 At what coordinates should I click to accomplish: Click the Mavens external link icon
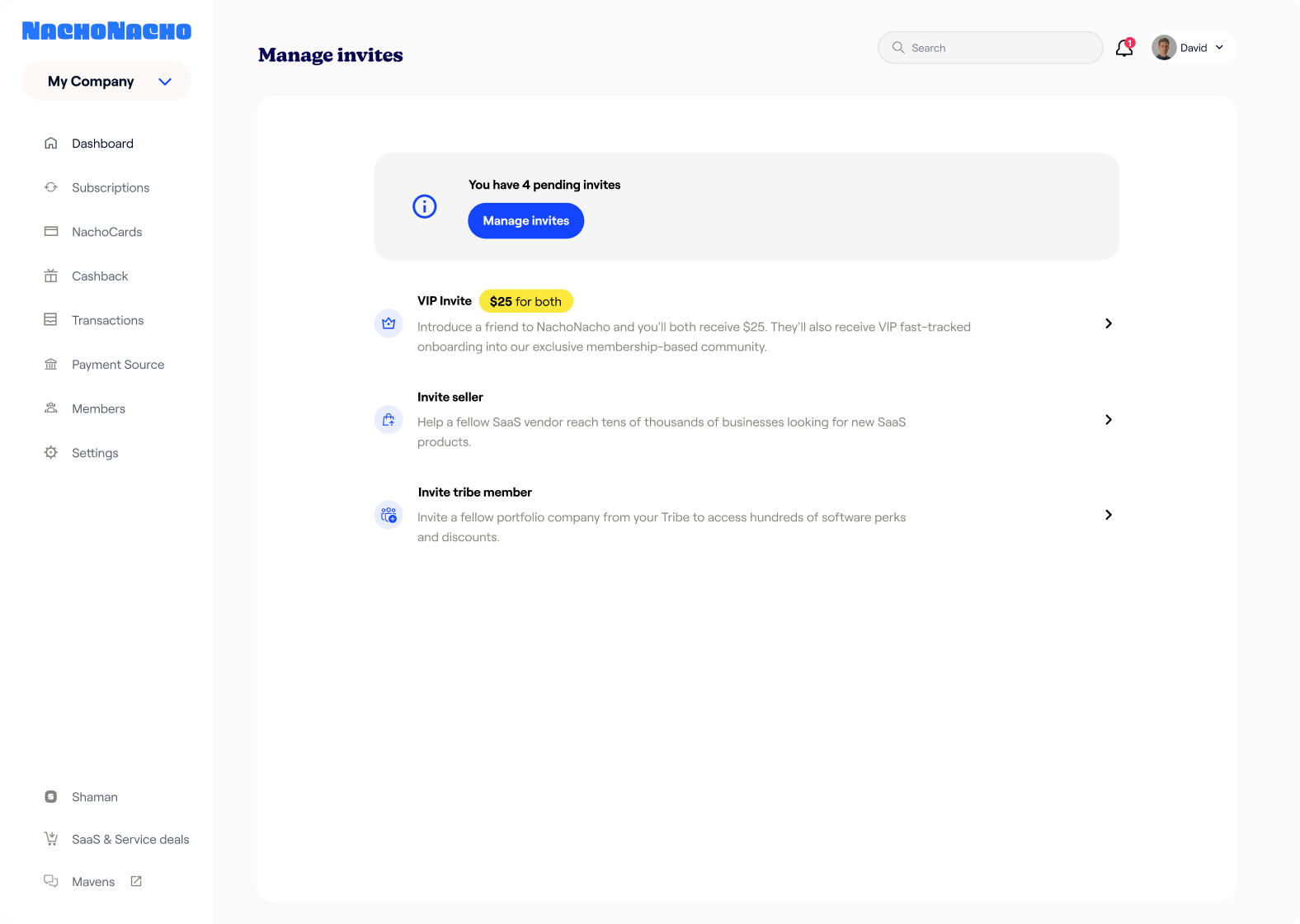click(136, 881)
